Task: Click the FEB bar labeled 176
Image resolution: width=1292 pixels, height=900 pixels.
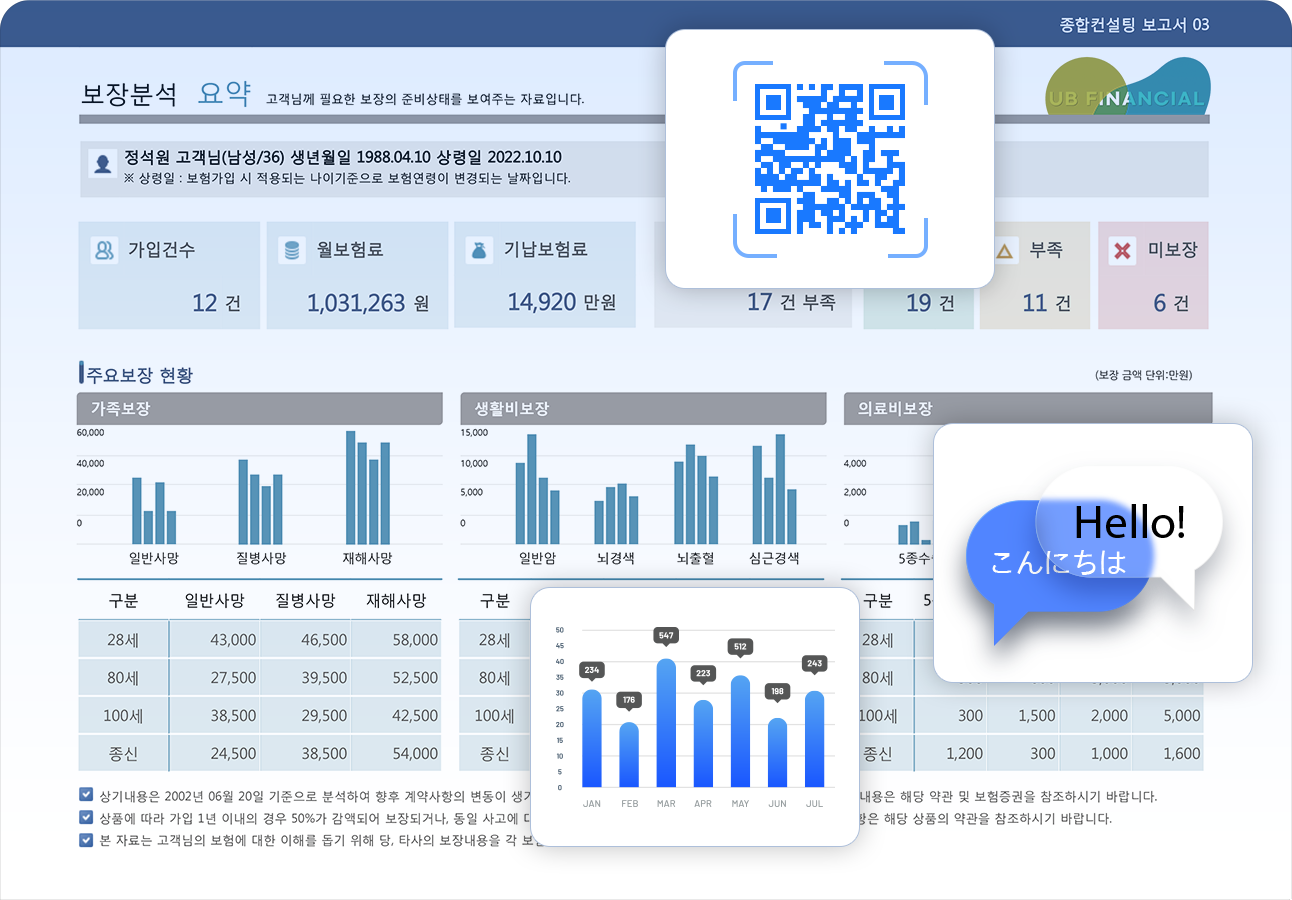Action: [629, 755]
